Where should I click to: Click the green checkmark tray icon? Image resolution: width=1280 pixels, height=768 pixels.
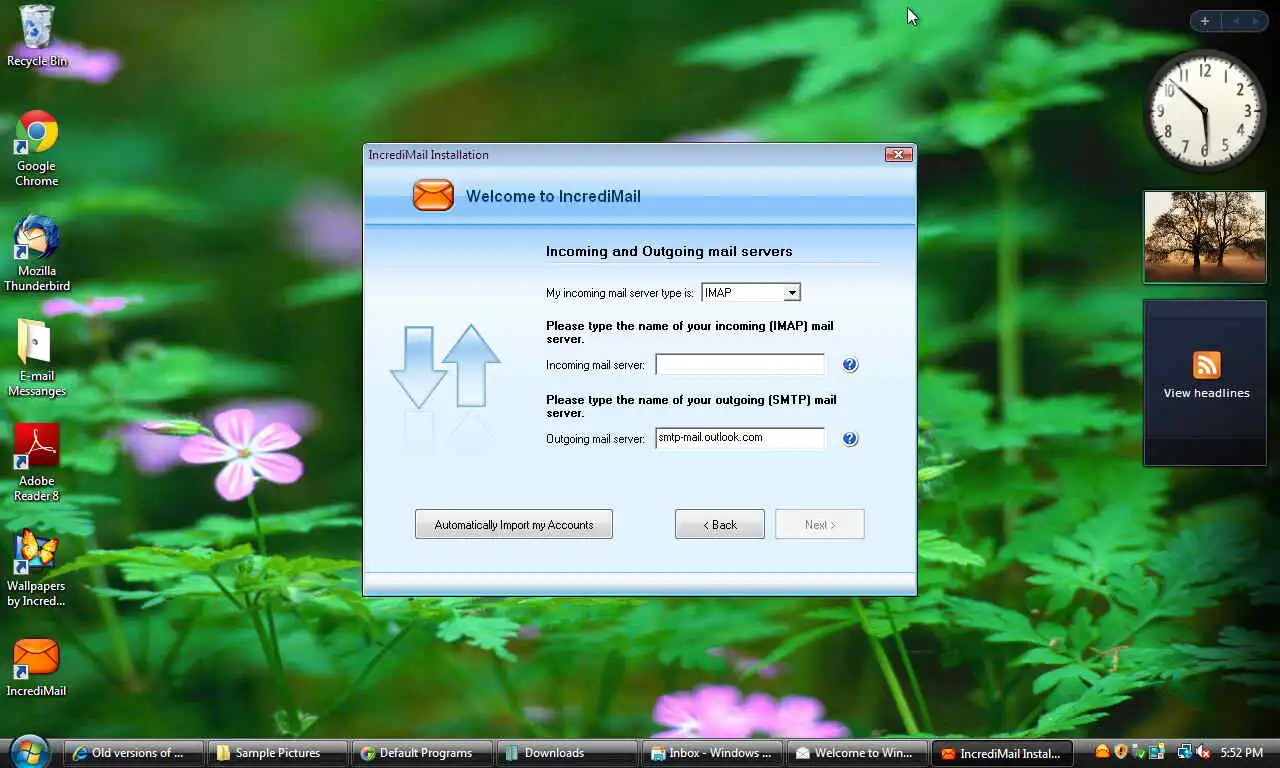1139,752
